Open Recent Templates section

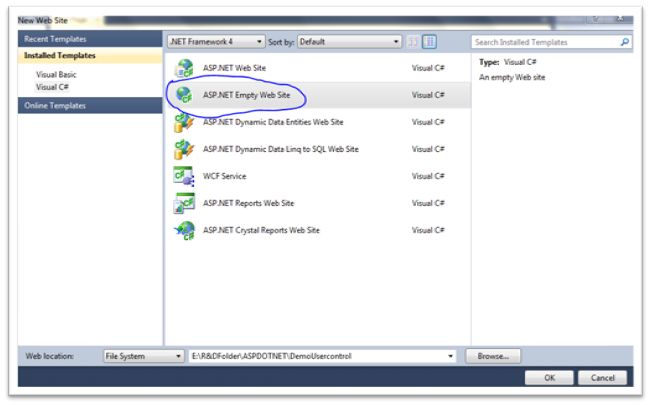click(90, 39)
